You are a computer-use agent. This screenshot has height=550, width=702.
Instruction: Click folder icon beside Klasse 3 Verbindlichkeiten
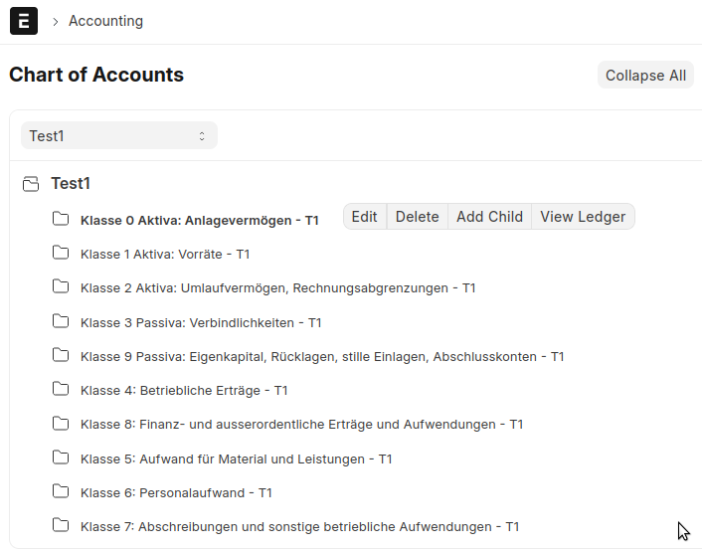click(61, 321)
